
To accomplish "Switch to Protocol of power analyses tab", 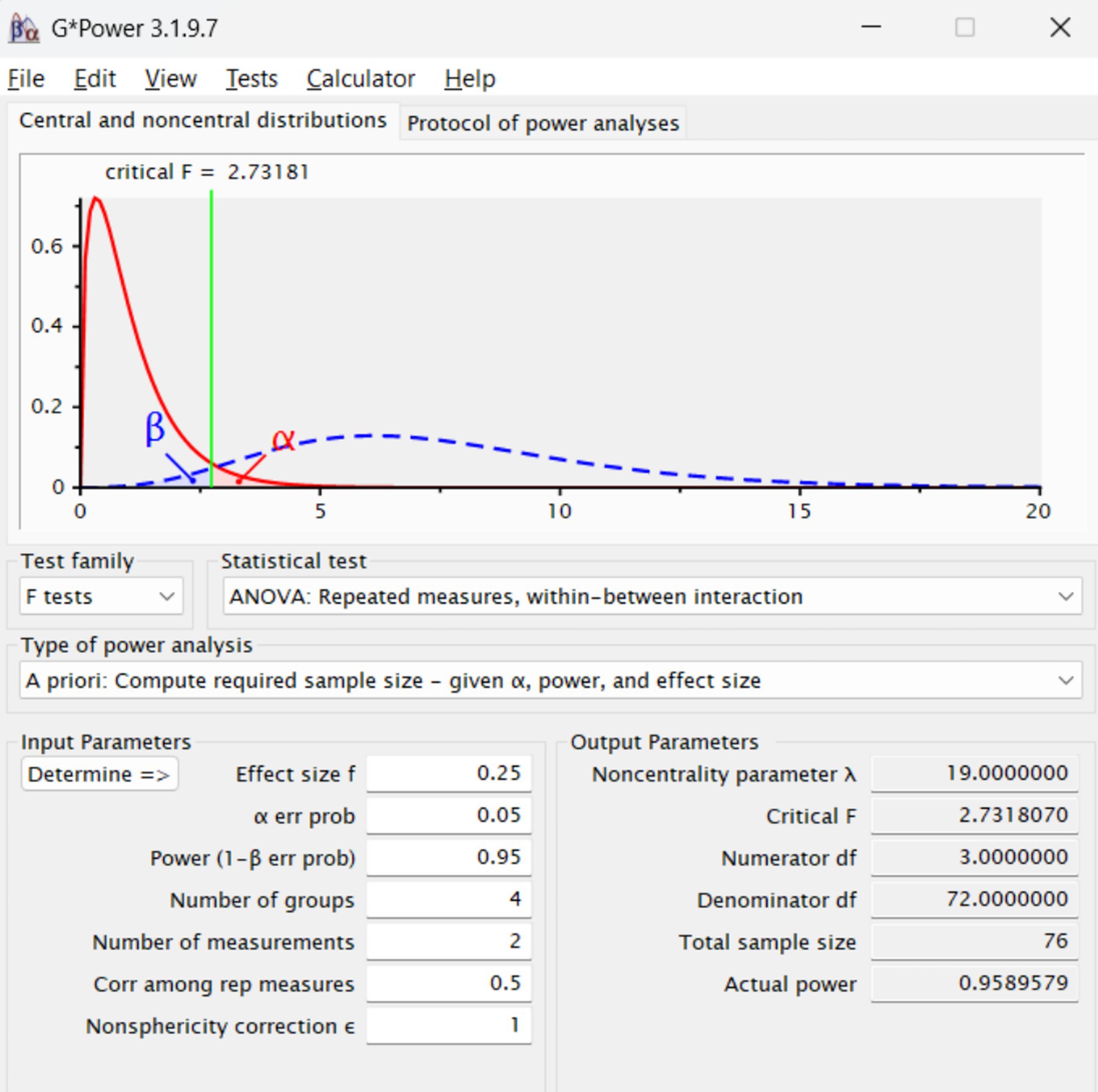I will point(543,123).
